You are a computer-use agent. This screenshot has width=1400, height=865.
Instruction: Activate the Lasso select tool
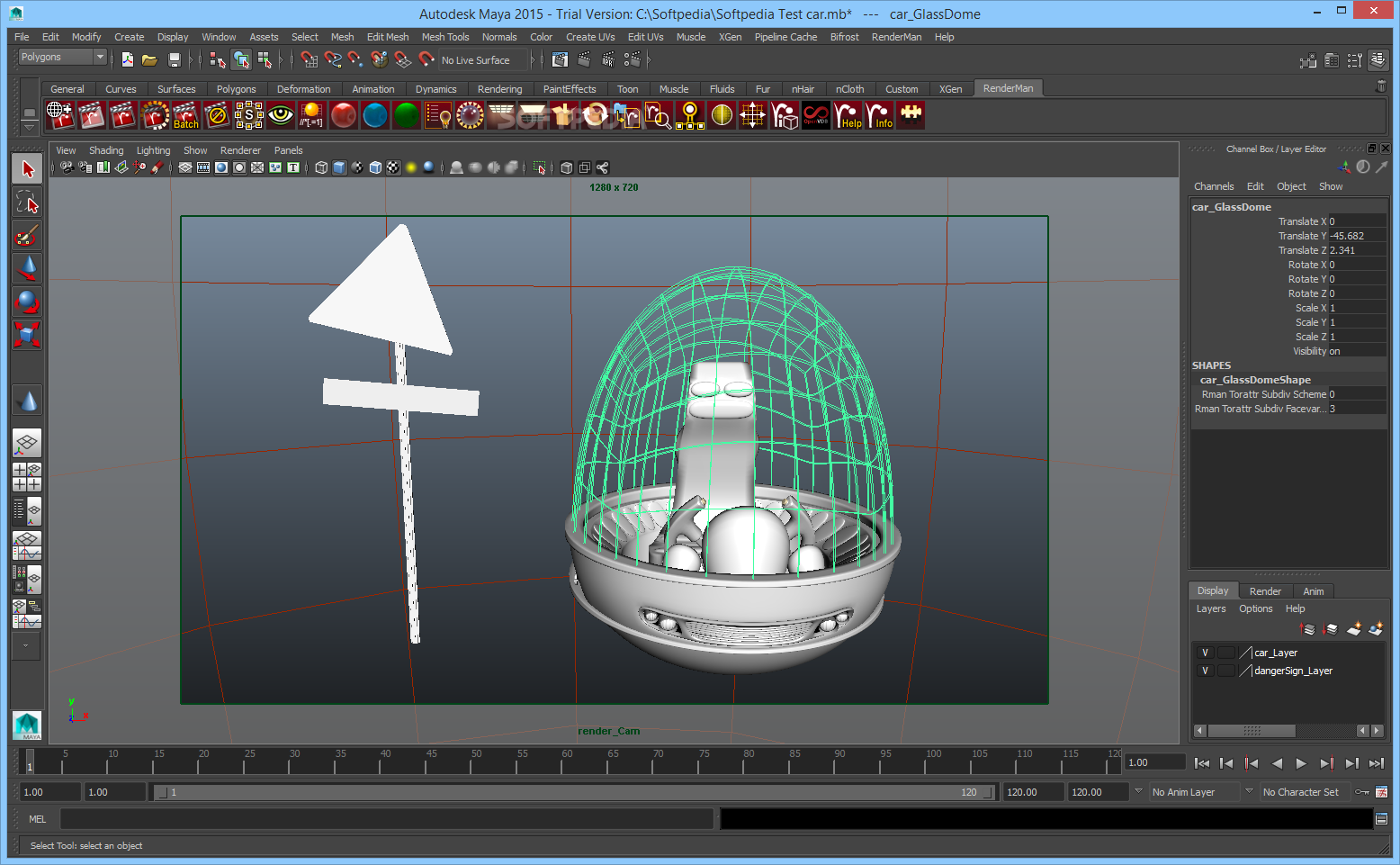coord(27,203)
